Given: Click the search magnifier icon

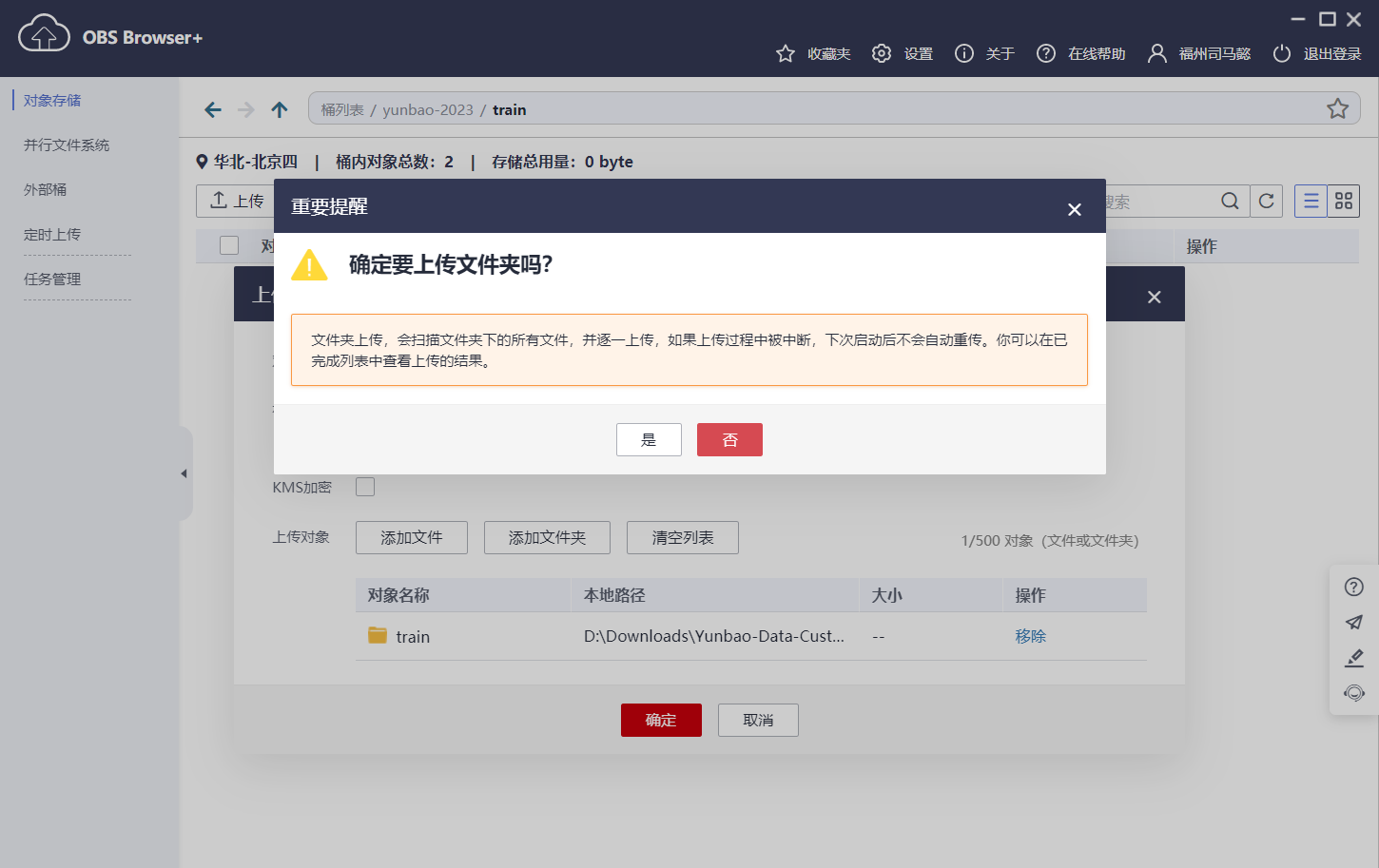Looking at the screenshot, I should (x=1230, y=201).
